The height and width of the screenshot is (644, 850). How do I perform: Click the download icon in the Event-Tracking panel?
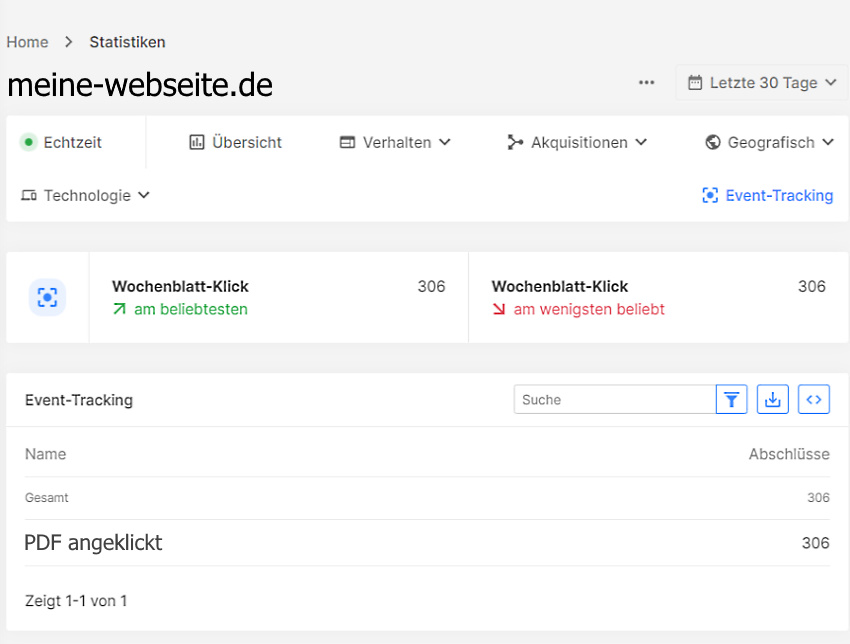[772, 399]
